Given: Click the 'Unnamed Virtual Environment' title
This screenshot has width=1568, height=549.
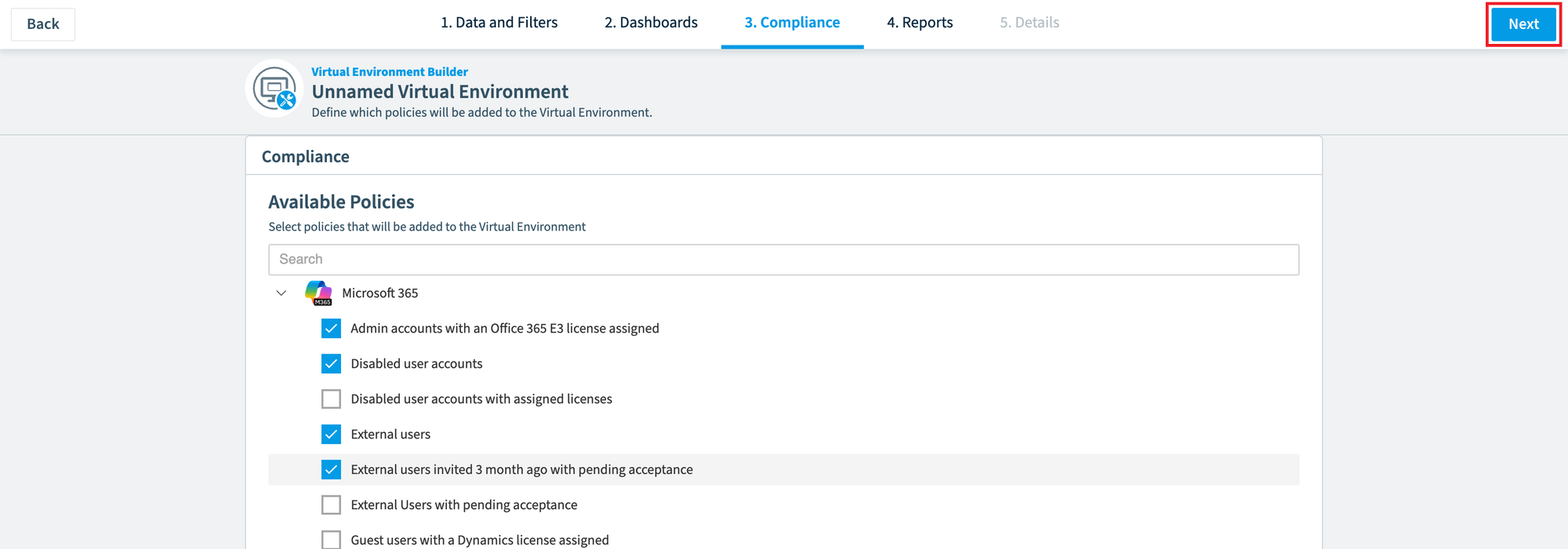Looking at the screenshot, I should point(440,92).
